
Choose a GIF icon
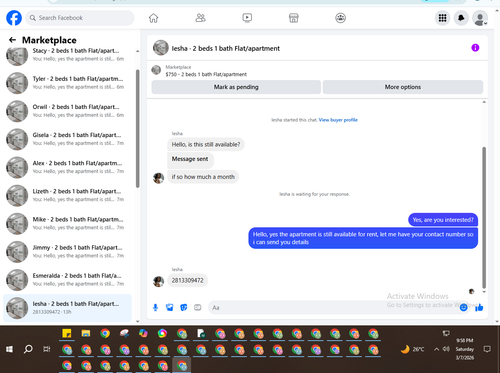tap(198, 307)
